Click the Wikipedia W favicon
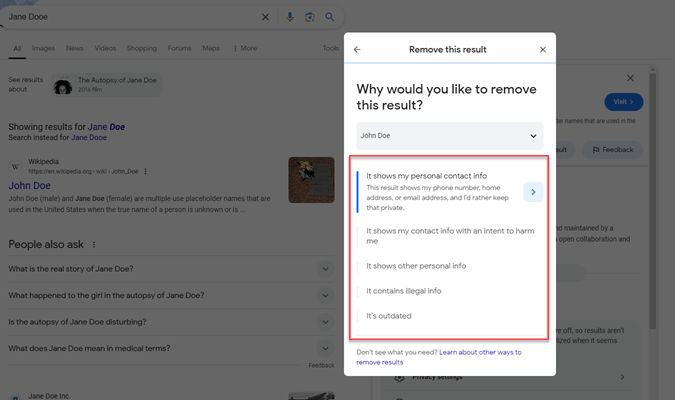The image size is (675, 400). point(15,166)
